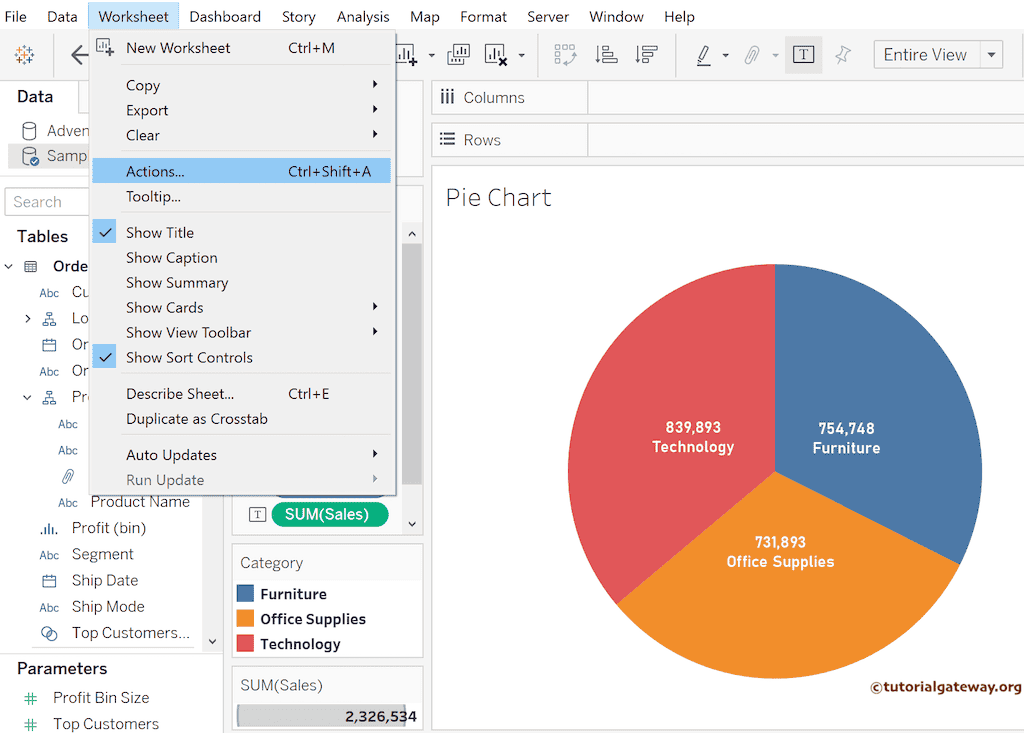Click the Clear Sheet toolbar icon
1024x733 pixels.
pos(495,55)
